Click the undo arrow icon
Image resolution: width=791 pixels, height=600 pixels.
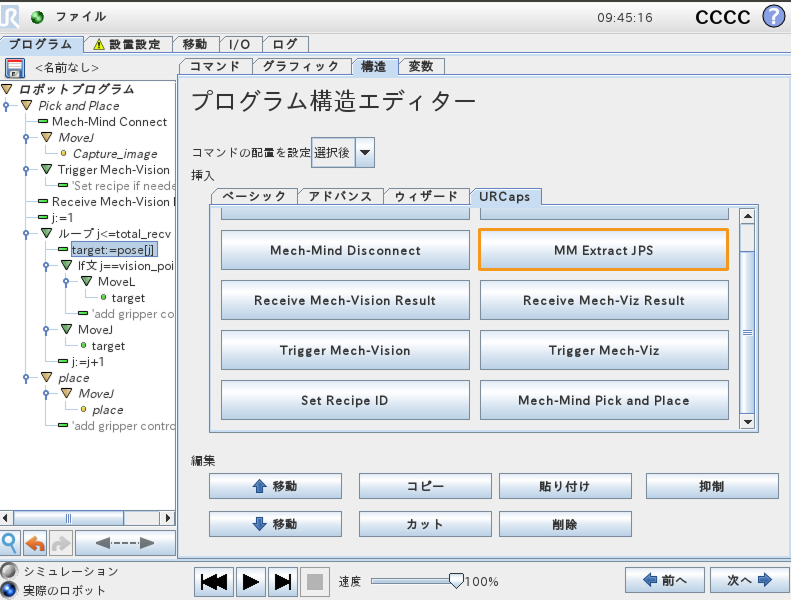tap(35, 543)
